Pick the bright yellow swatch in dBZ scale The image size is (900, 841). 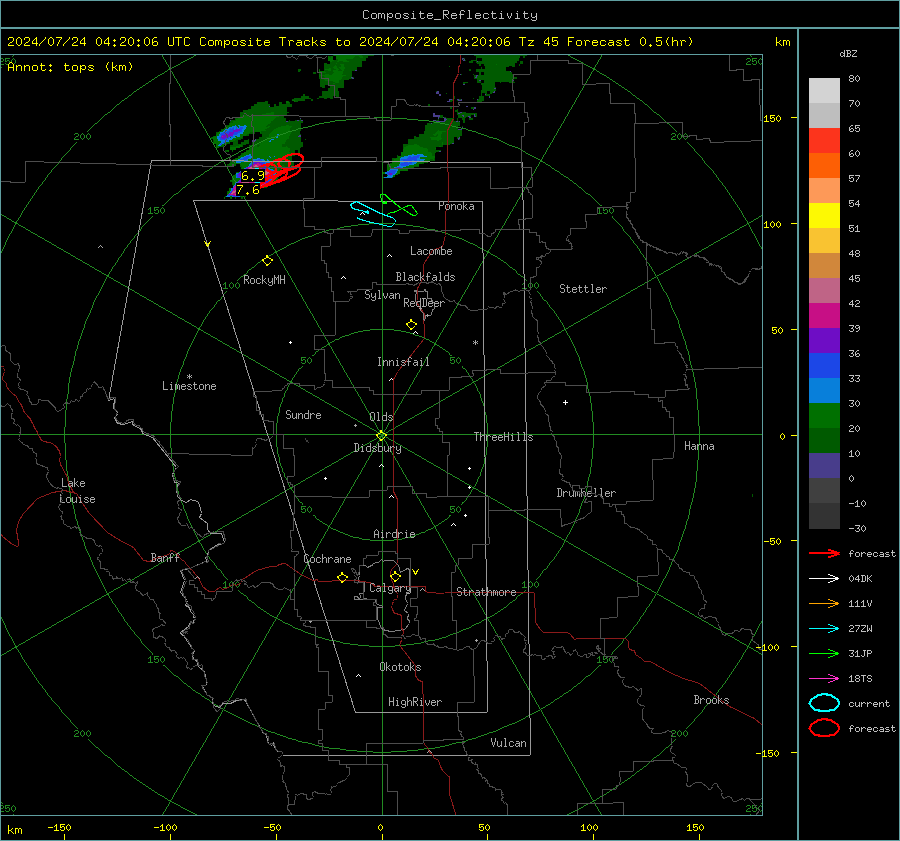[824, 216]
